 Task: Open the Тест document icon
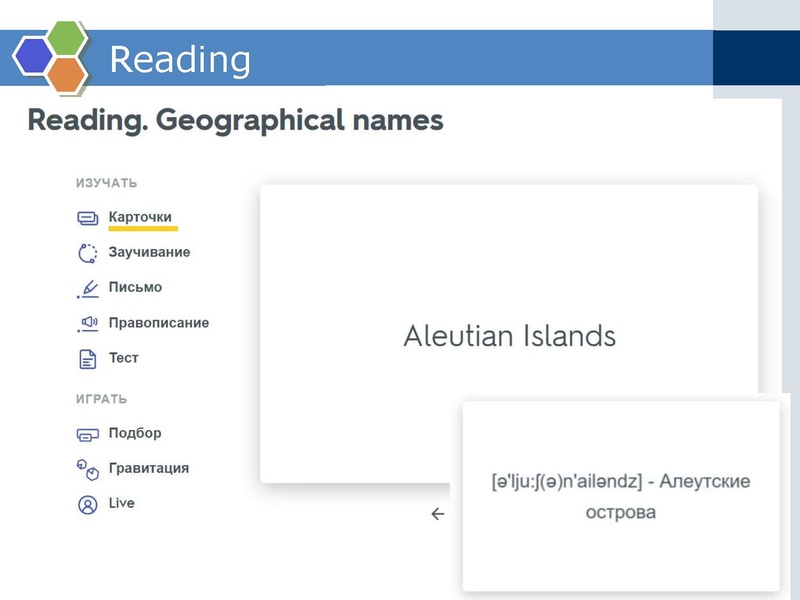pyautogui.click(x=88, y=359)
